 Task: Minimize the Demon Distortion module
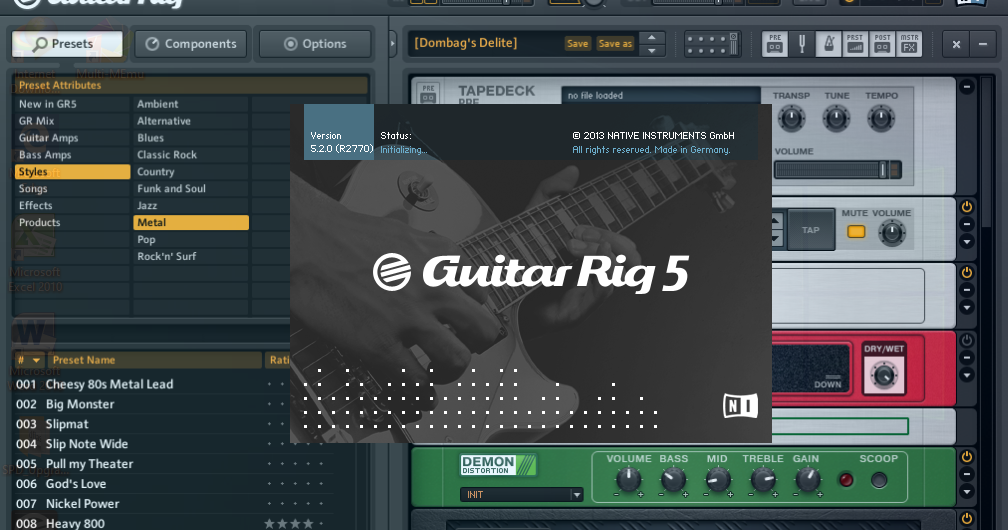click(x=966, y=474)
